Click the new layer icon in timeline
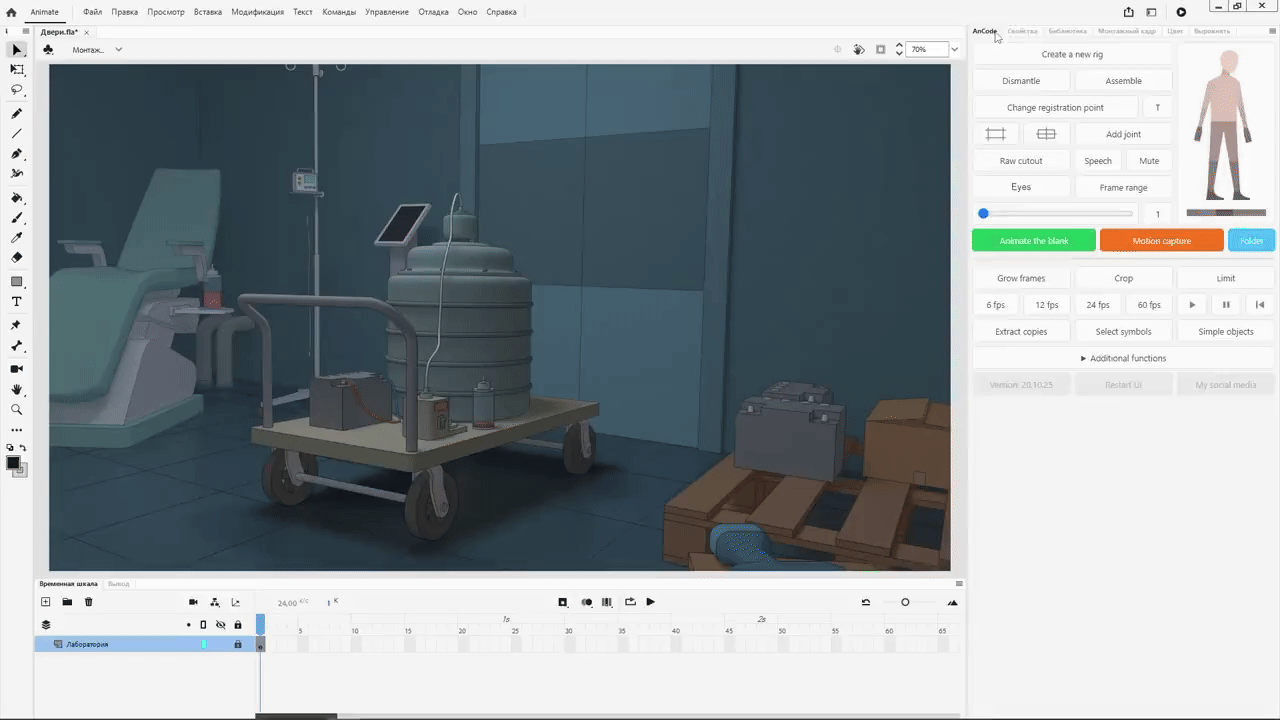 45,602
